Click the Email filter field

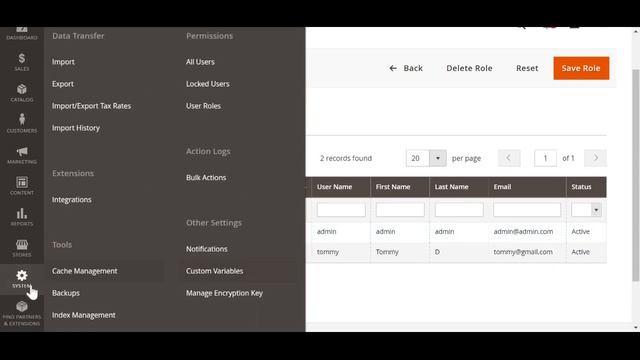click(x=527, y=210)
